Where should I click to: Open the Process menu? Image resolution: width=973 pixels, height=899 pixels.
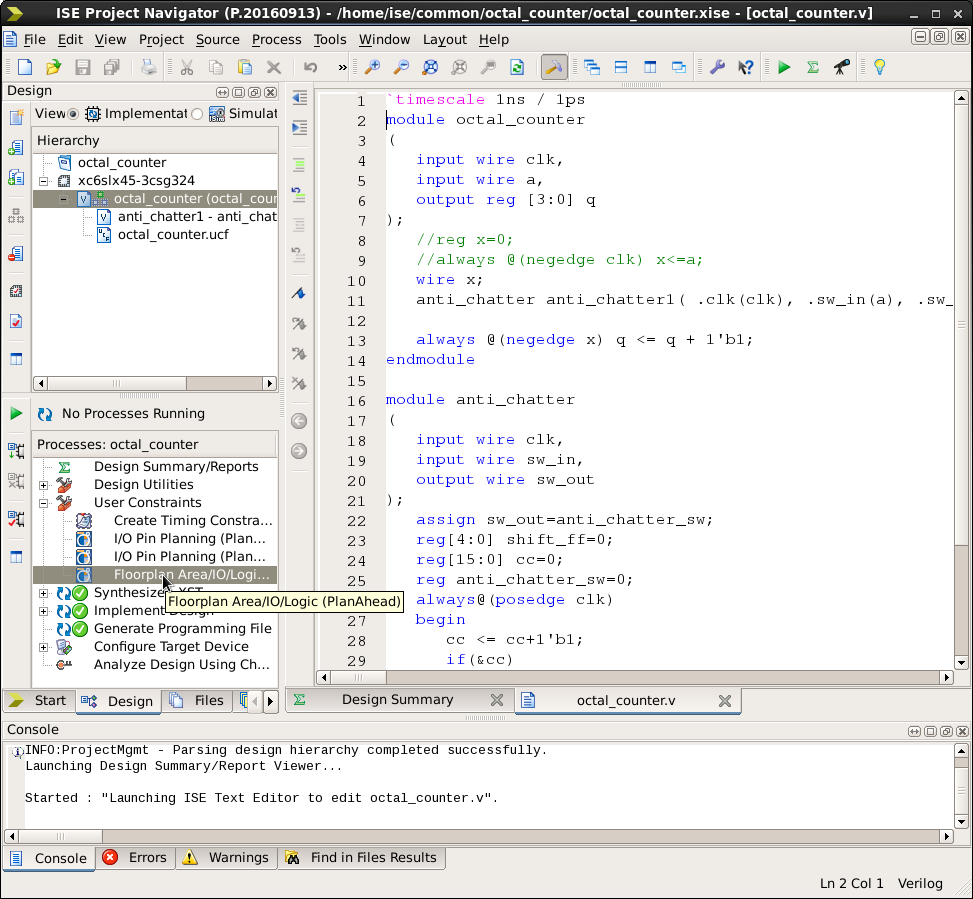coord(276,39)
